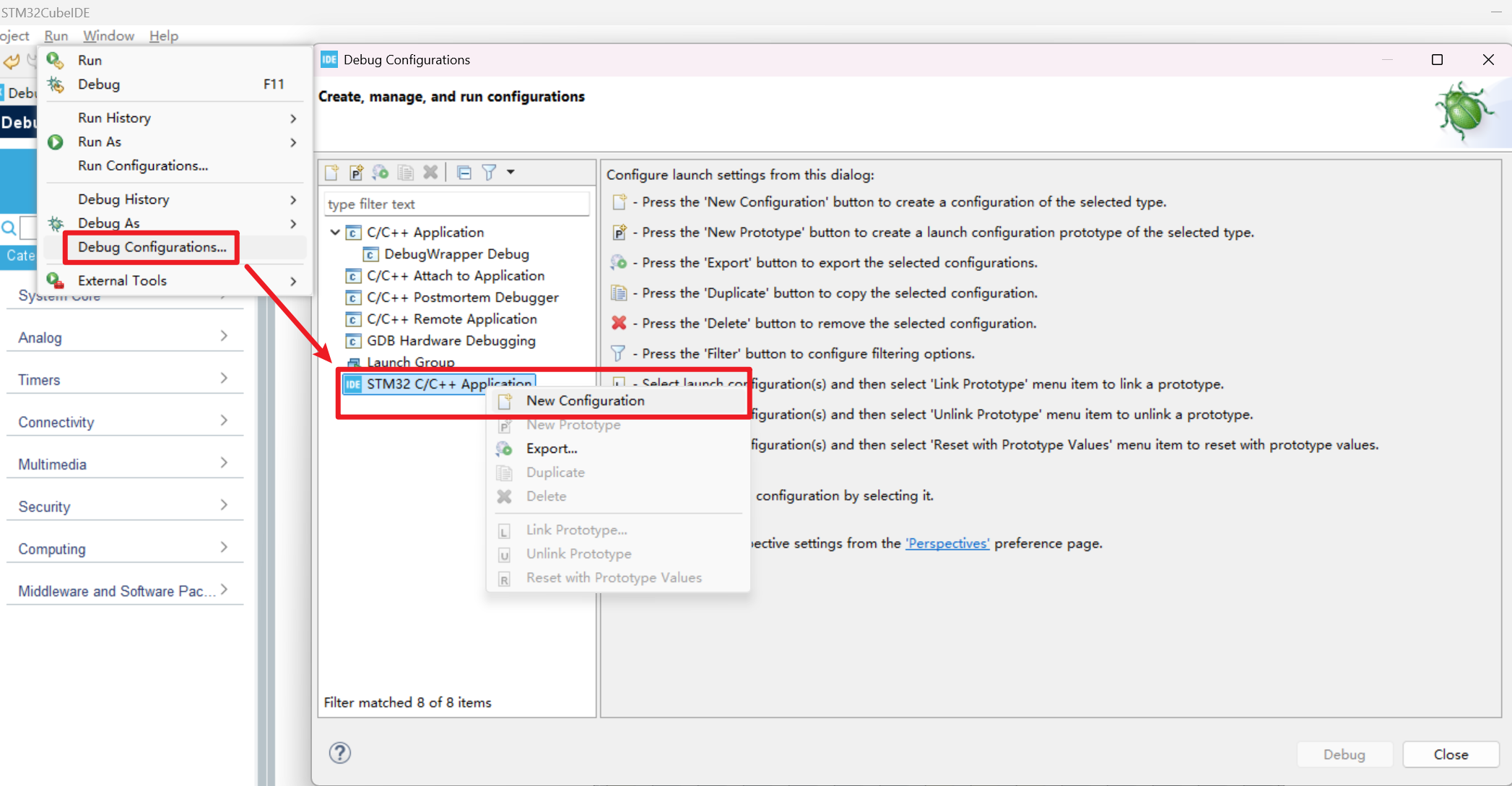Click the magnifier search icon in left panel
1512x786 pixels.
tap(9, 228)
